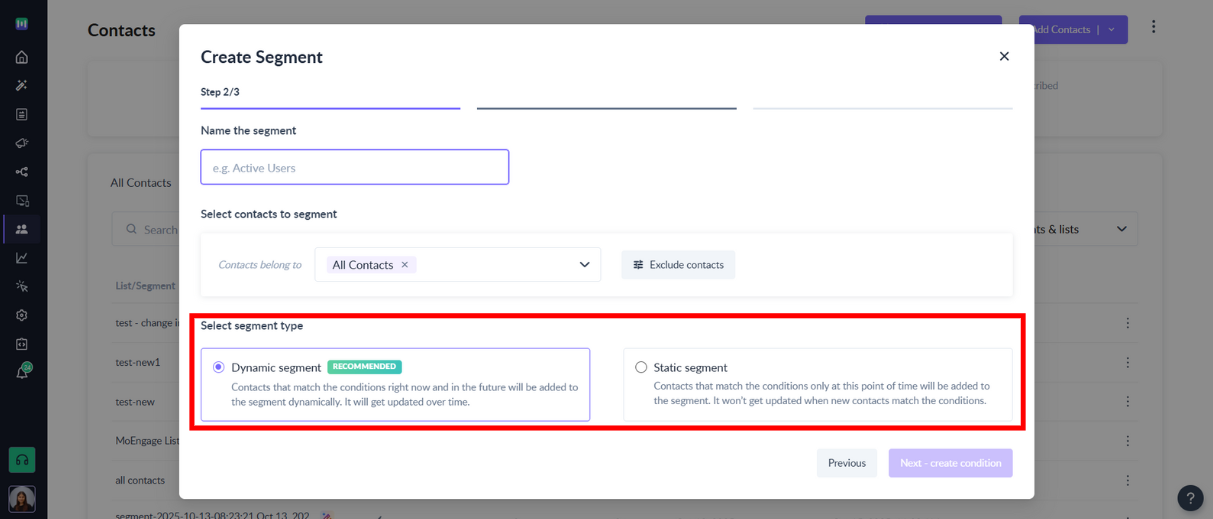Click Next - create condition button
This screenshot has height=519, width=1213.
click(950, 463)
